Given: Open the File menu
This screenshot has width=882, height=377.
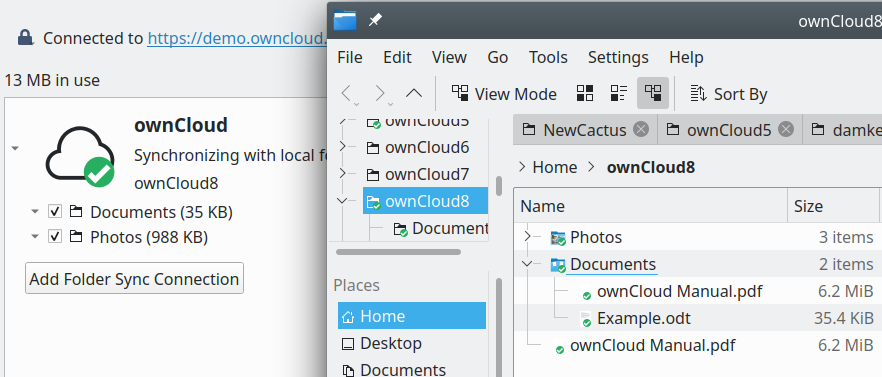Looking at the screenshot, I should (349, 57).
